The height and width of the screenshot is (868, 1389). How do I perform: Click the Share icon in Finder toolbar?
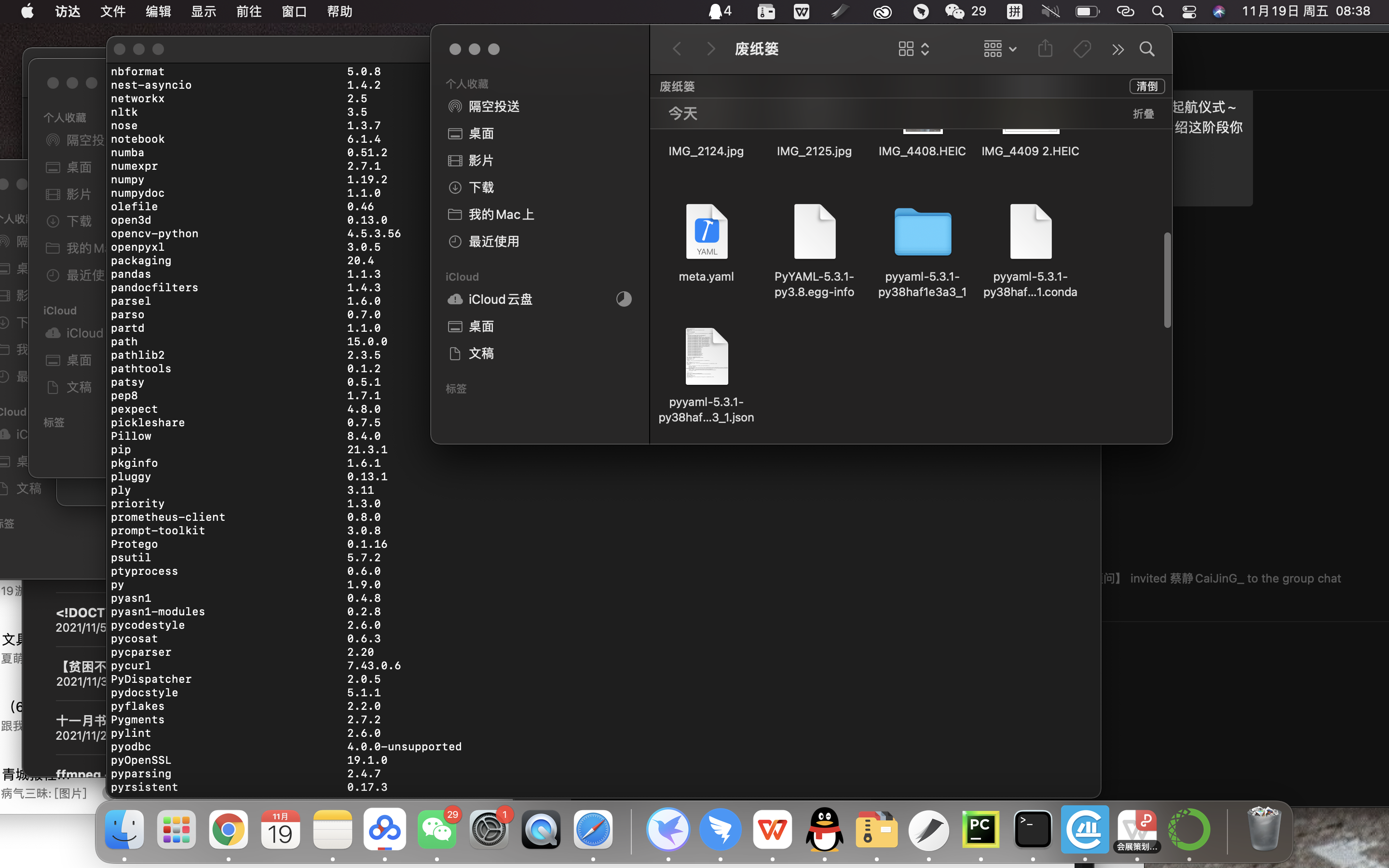pos(1045,49)
